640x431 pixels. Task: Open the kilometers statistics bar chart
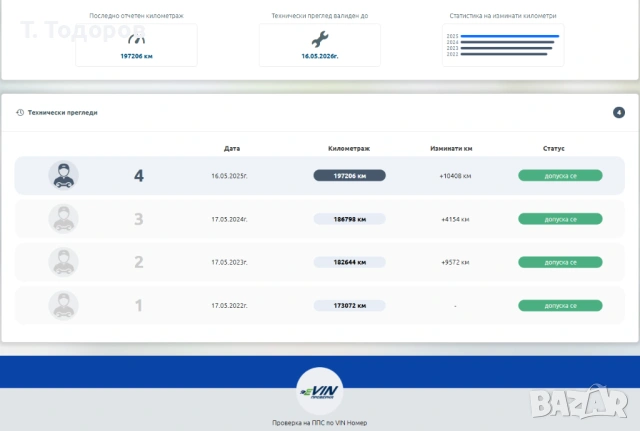tap(501, 45)
